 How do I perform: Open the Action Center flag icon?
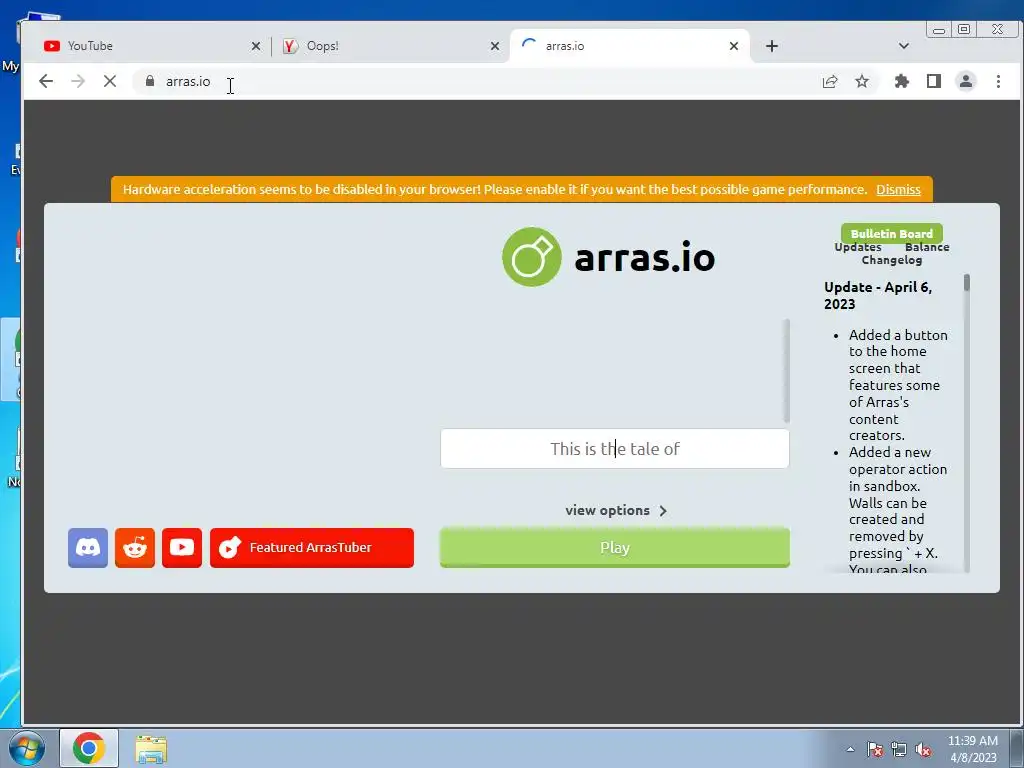874,749
